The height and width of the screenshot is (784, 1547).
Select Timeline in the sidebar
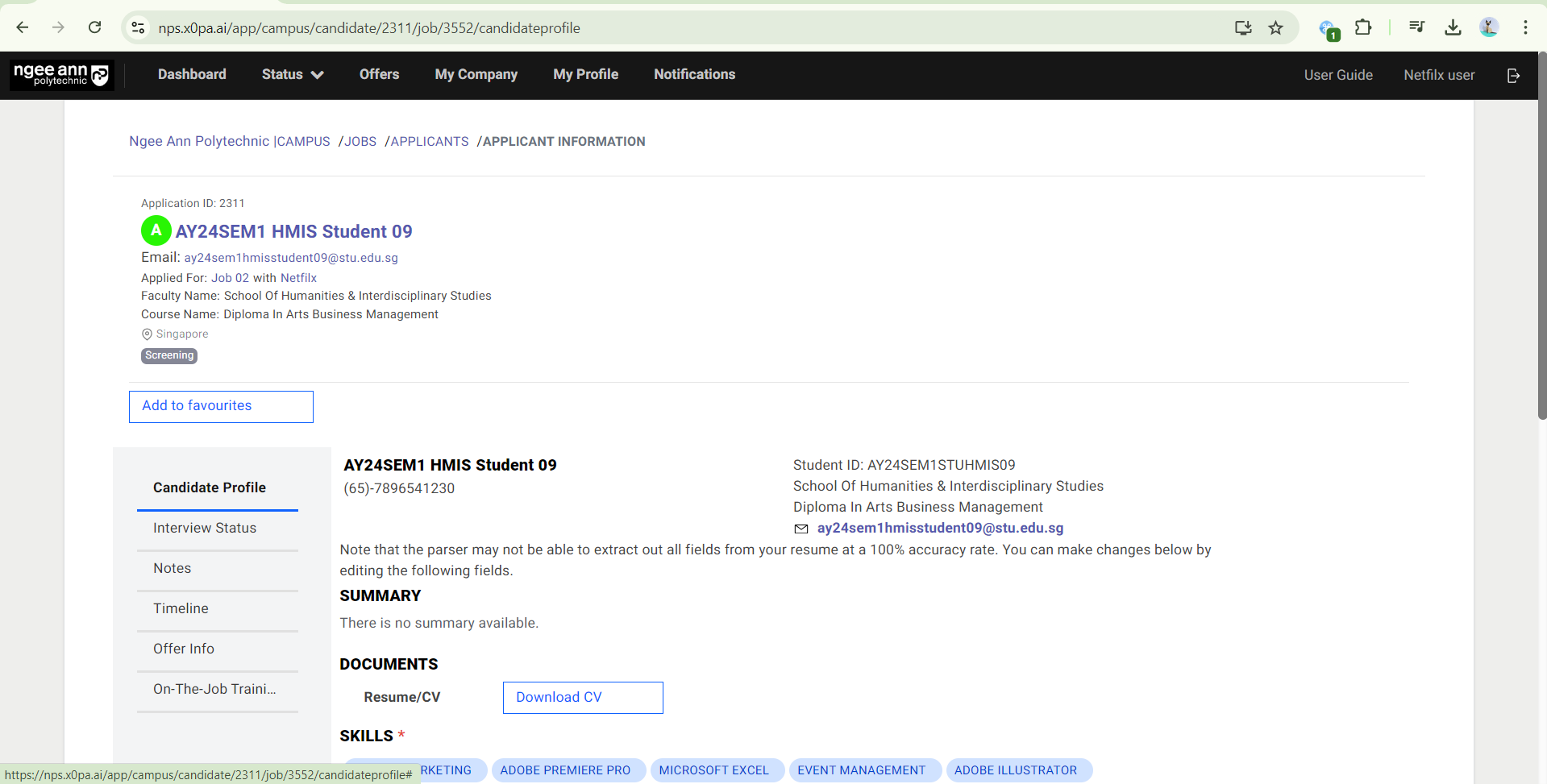(x=181, y=608)
